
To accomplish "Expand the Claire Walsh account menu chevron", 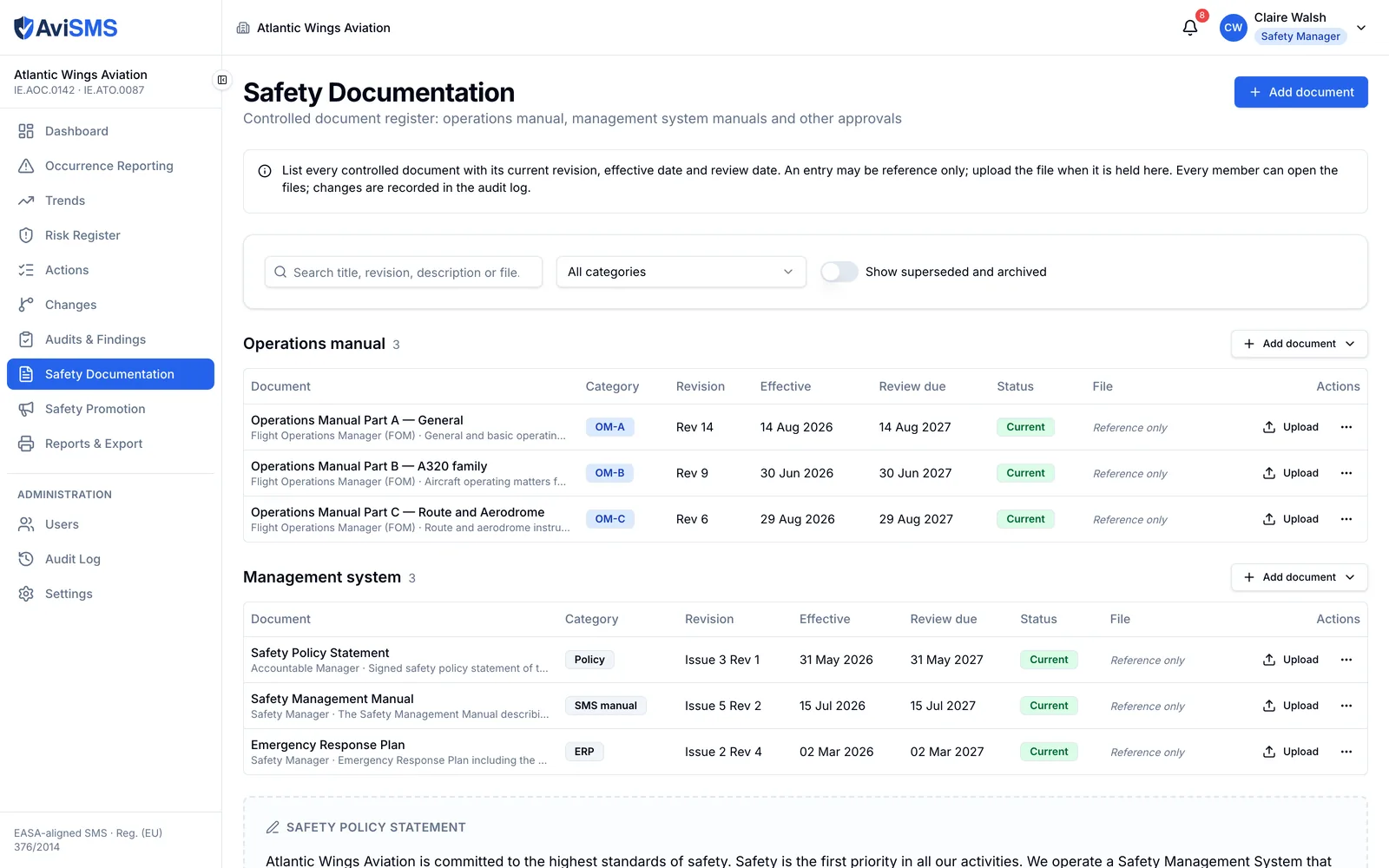I will click(x=1361, y=28).
